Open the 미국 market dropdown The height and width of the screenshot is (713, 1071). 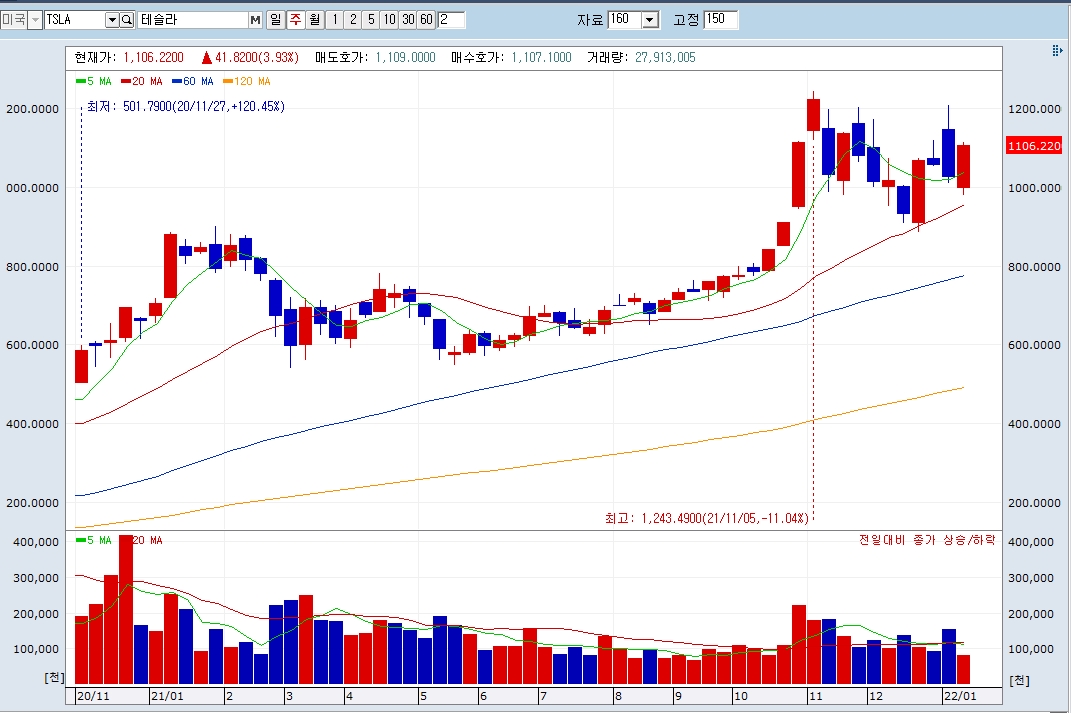click(35, 20)
